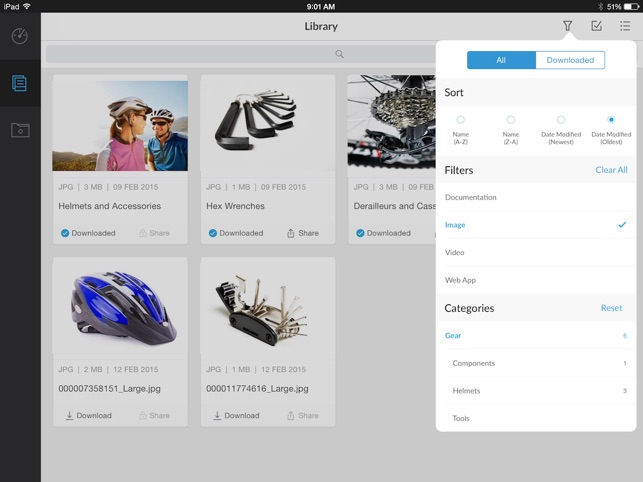This screenshot has height=482, width=643.
Task: Uncheck the Image filter
Action: (x=536, y=225)
